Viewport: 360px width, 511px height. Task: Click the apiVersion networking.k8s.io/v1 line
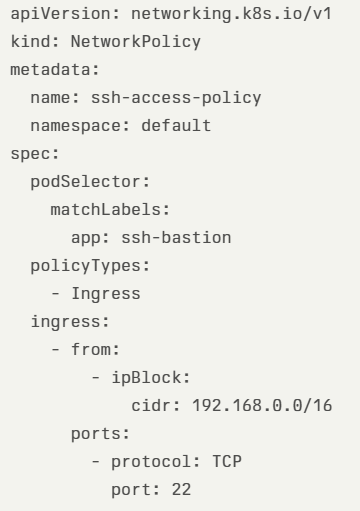click(171, 14)
